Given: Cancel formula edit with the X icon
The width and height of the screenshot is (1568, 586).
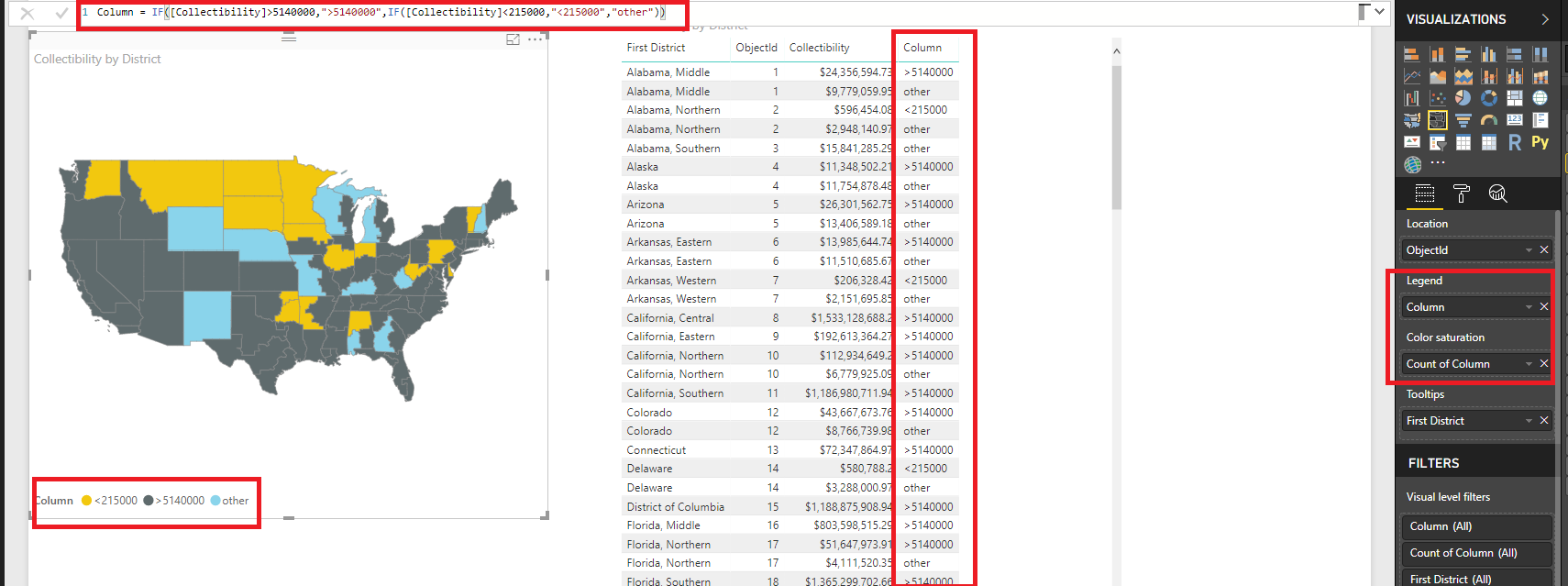Looking at the screenshot, I should pos(28,13).
